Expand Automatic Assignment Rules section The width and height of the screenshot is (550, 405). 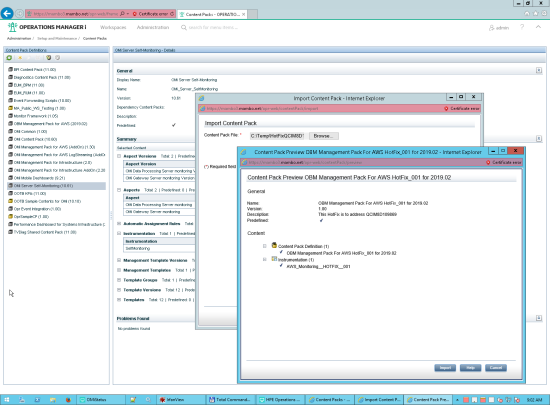119,223
